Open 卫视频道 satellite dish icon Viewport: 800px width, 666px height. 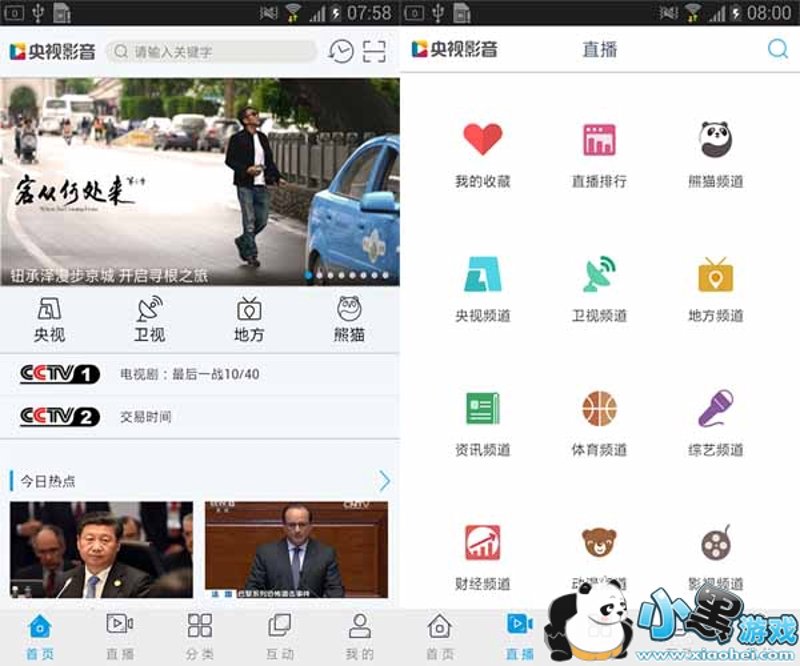pyautogui.click(x=599, y=274)
